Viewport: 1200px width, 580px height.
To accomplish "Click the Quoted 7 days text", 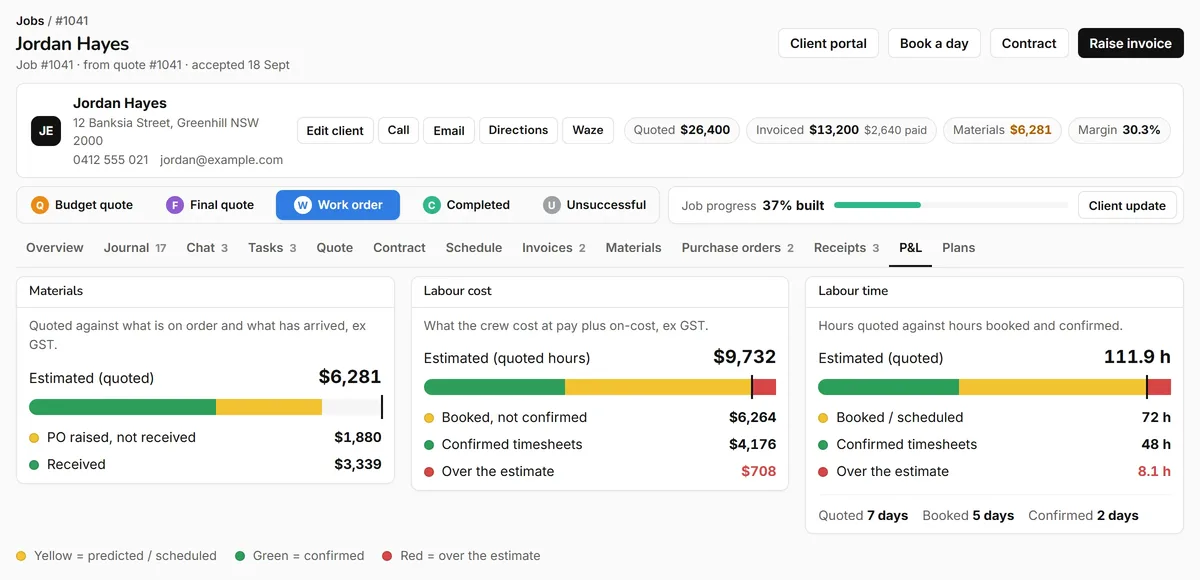I will click(863, 516).
